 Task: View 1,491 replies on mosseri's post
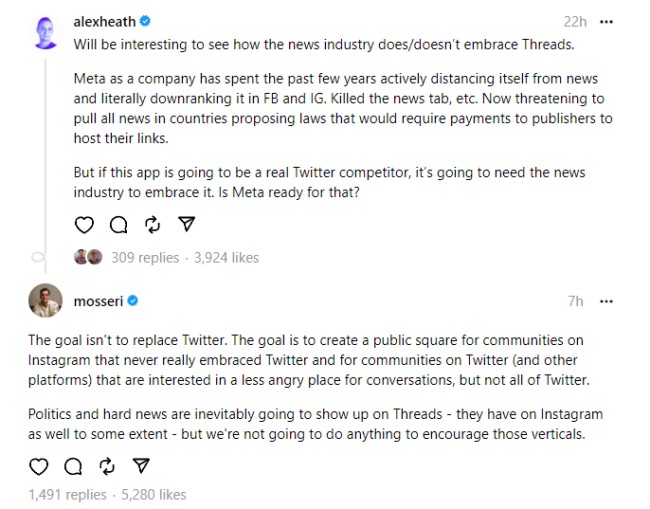(x=67, y=494)
